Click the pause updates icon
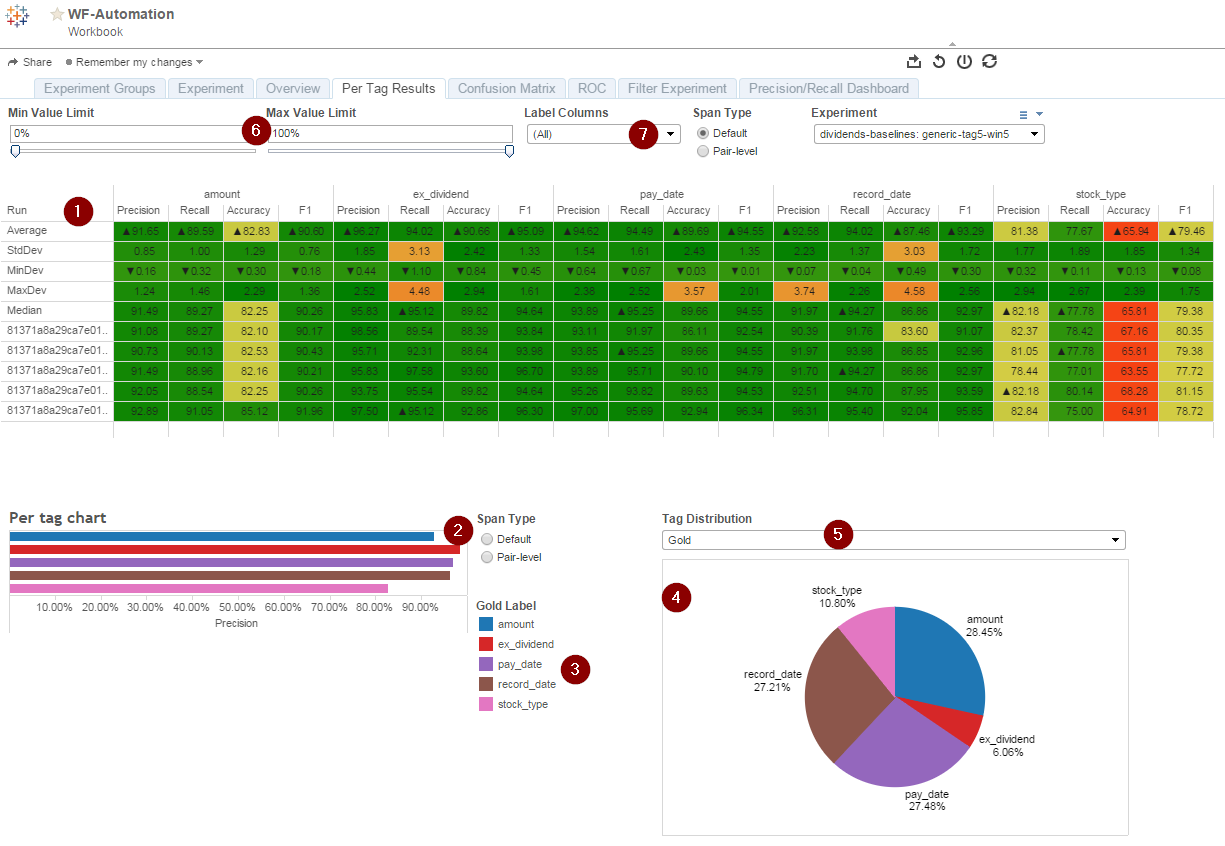 (964, 61)
